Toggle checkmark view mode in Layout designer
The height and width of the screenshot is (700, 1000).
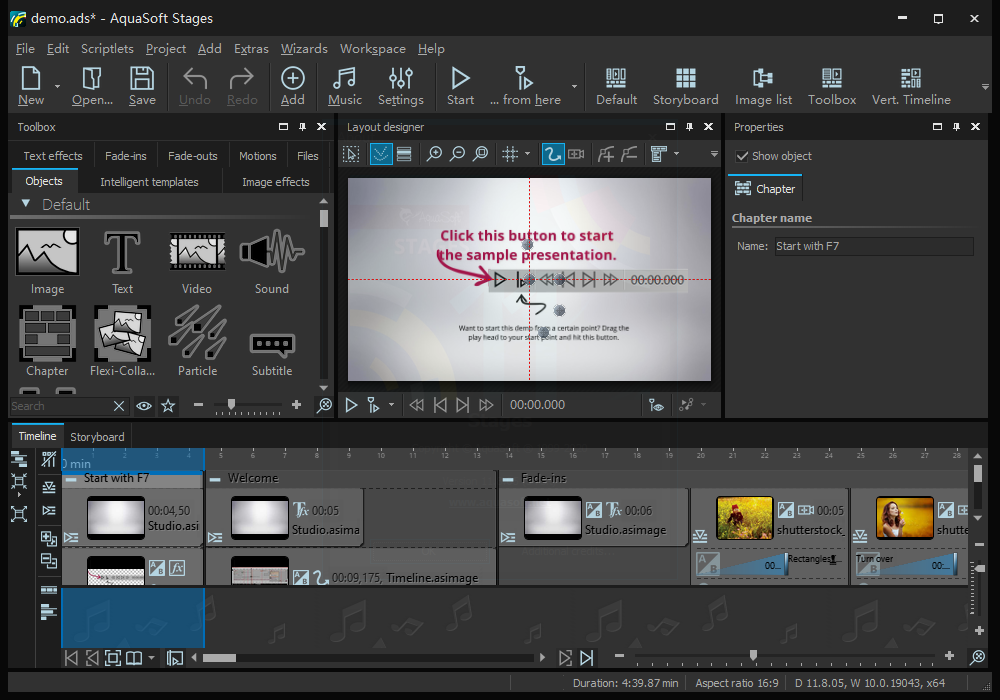(x=381, y=154)
